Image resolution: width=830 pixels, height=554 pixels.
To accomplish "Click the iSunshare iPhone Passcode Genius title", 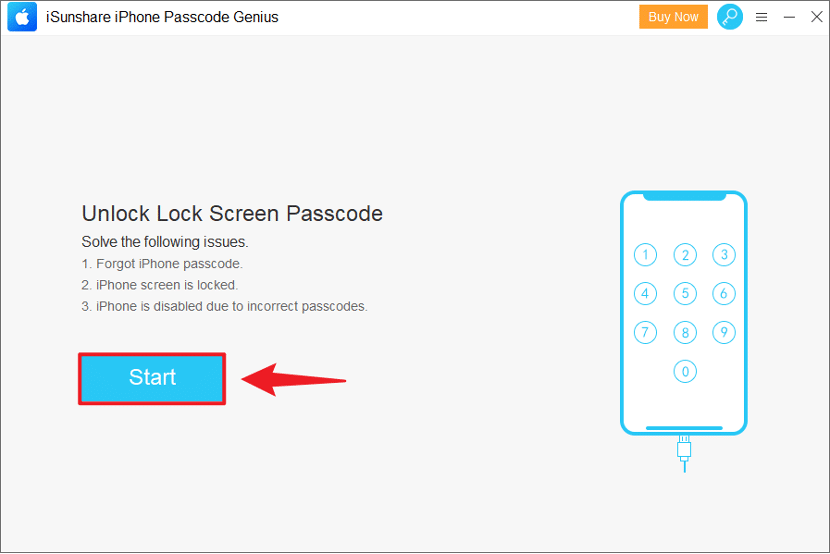I will 162,17.
